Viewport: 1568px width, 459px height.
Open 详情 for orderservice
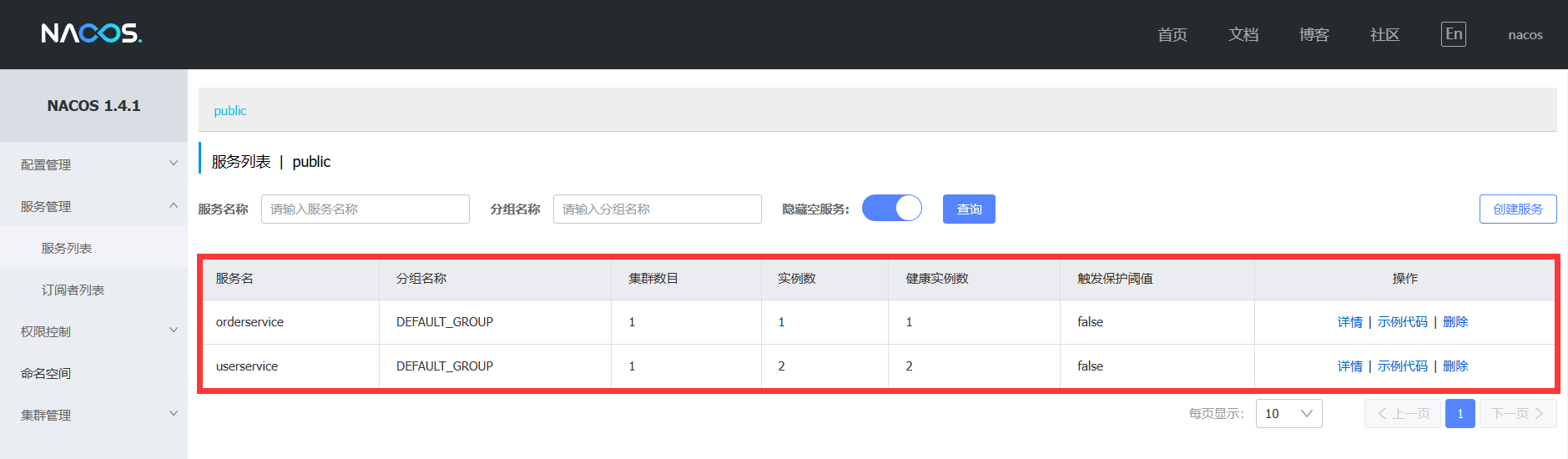(1349, 322)
